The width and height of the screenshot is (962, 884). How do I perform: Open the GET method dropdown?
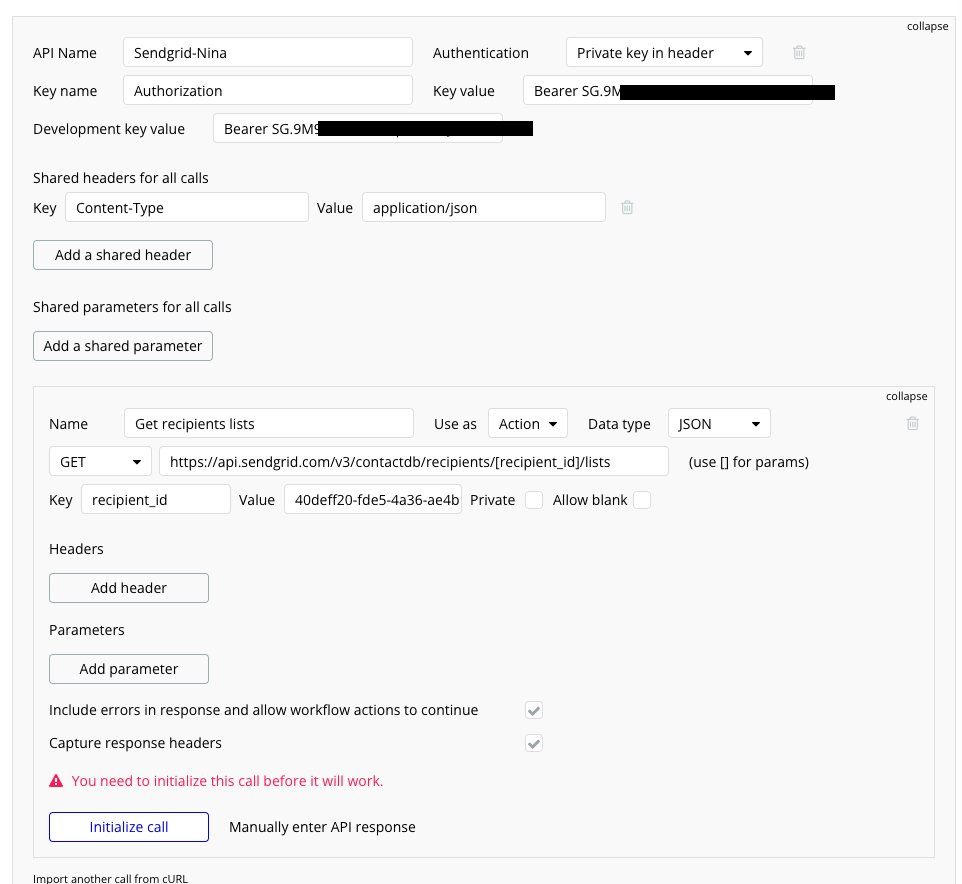click(x=99, y=462)
